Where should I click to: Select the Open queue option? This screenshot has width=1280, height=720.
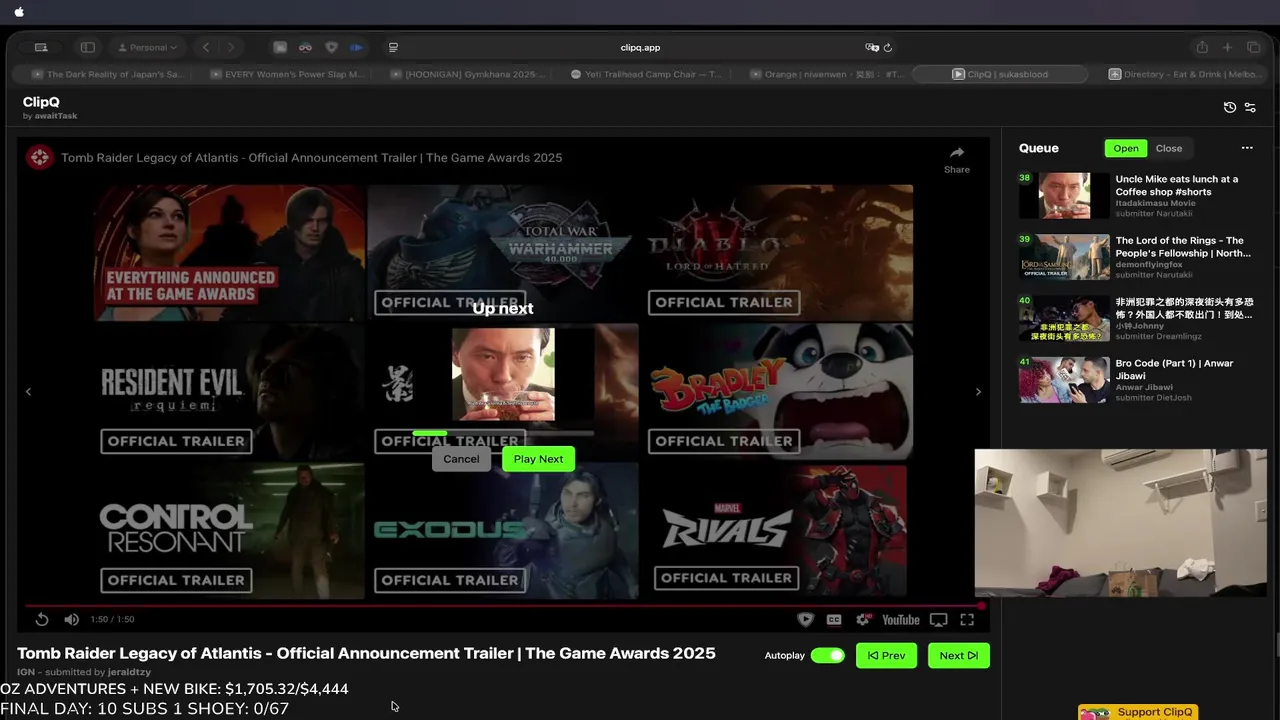pos(1126,148)
